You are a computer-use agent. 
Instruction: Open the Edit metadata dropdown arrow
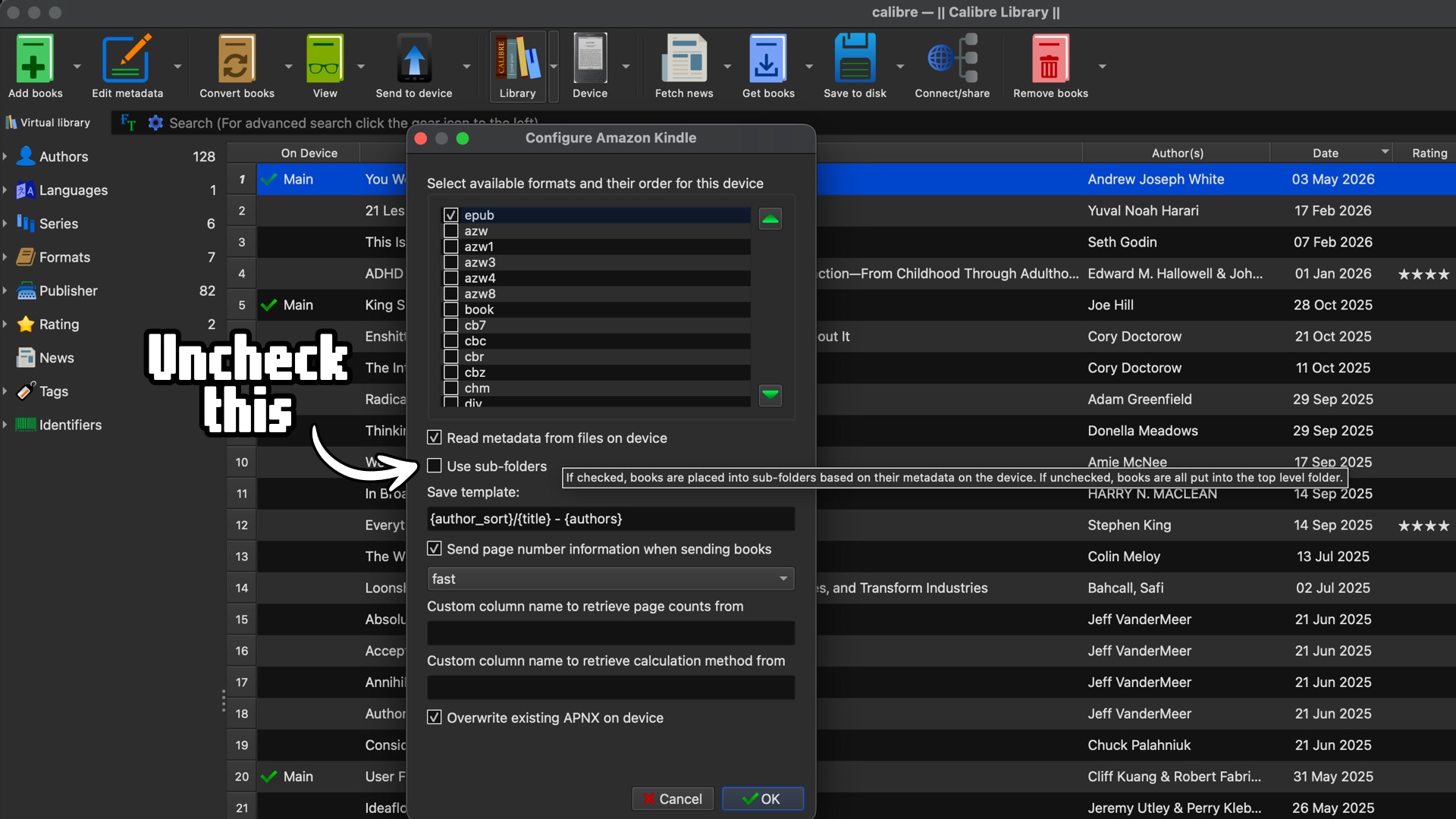tap(177, 67)
